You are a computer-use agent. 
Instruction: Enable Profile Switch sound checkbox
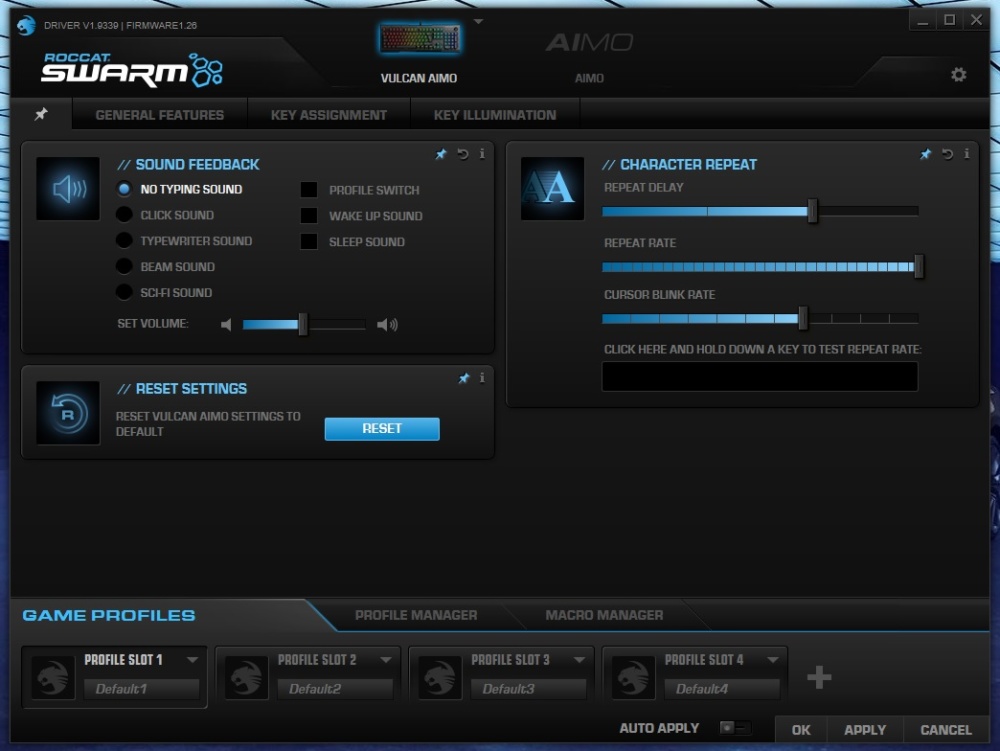tap(309, 189)
